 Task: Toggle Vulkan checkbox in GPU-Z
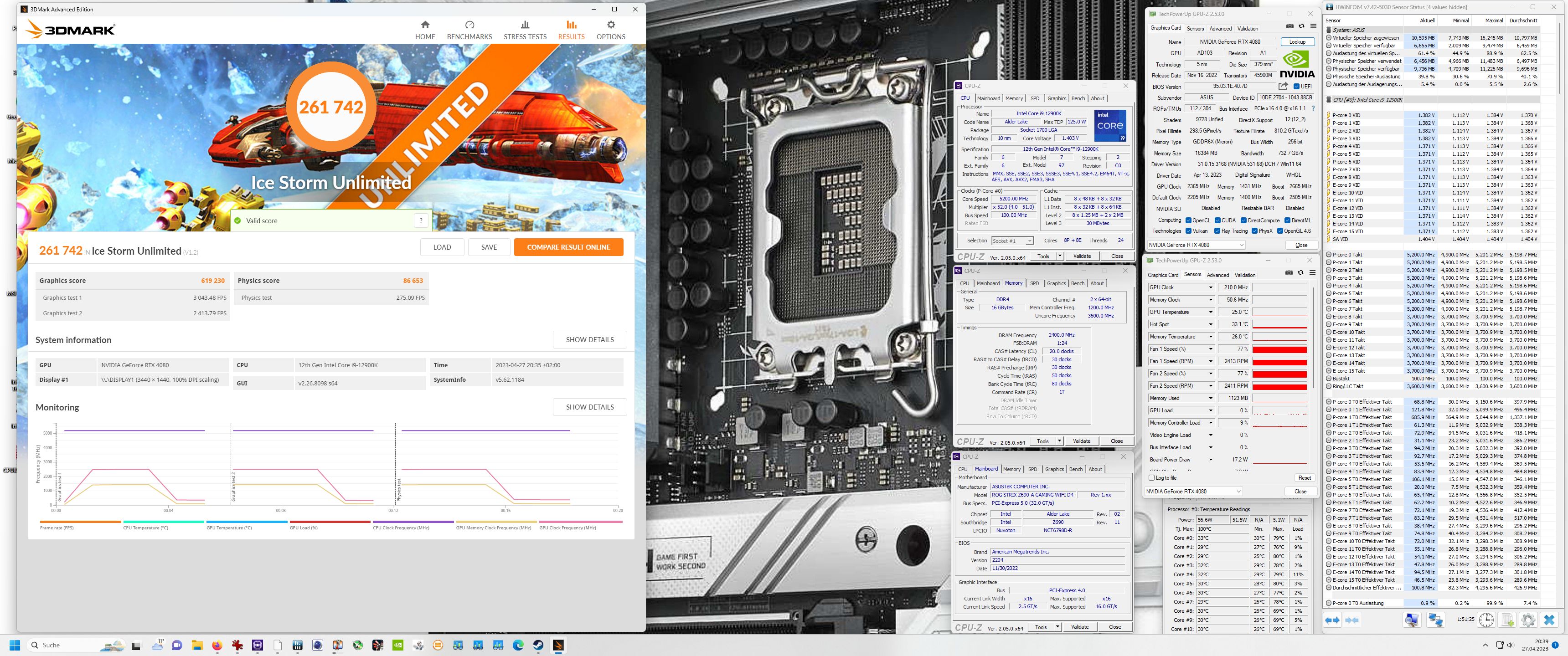coord(1188,231)
